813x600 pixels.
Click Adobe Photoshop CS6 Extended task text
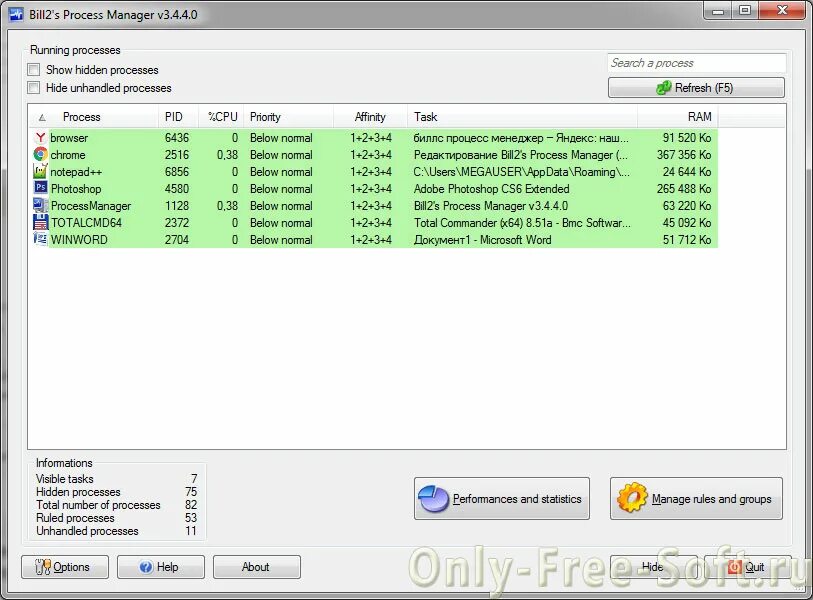[492, 189]
